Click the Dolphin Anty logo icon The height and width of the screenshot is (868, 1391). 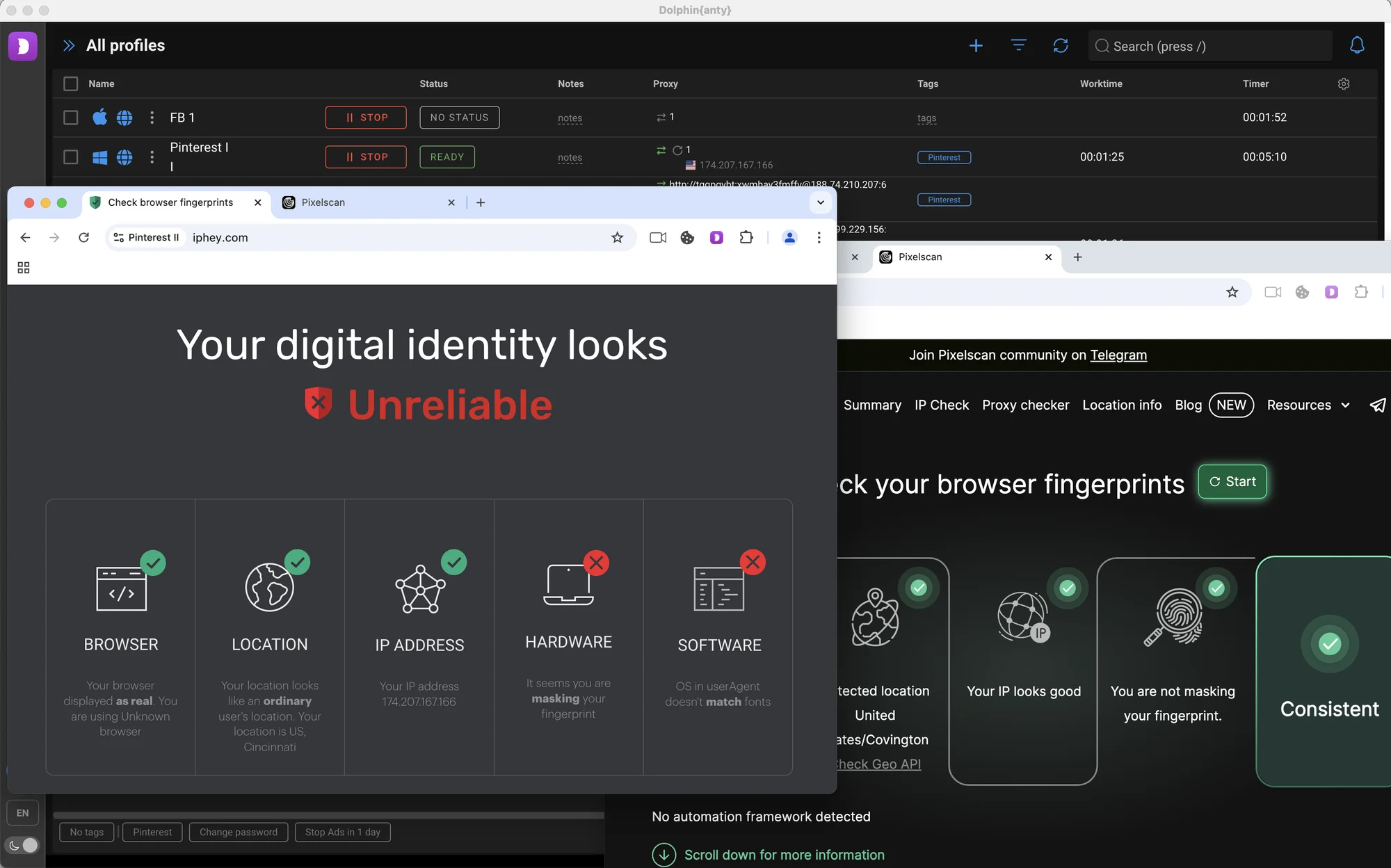point(22,46)
